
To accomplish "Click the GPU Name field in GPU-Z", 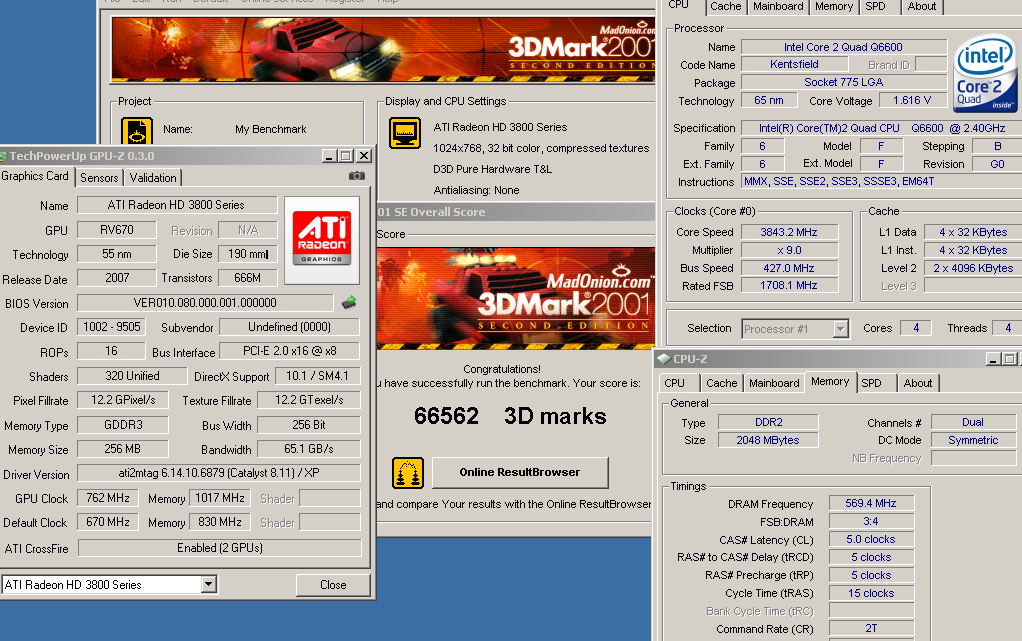I will [x=177, y=205].
